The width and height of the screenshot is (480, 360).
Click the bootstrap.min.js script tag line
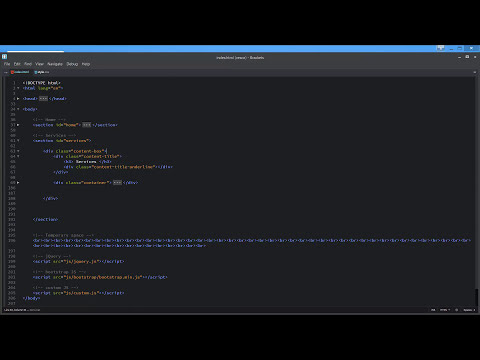pos(100,277)
